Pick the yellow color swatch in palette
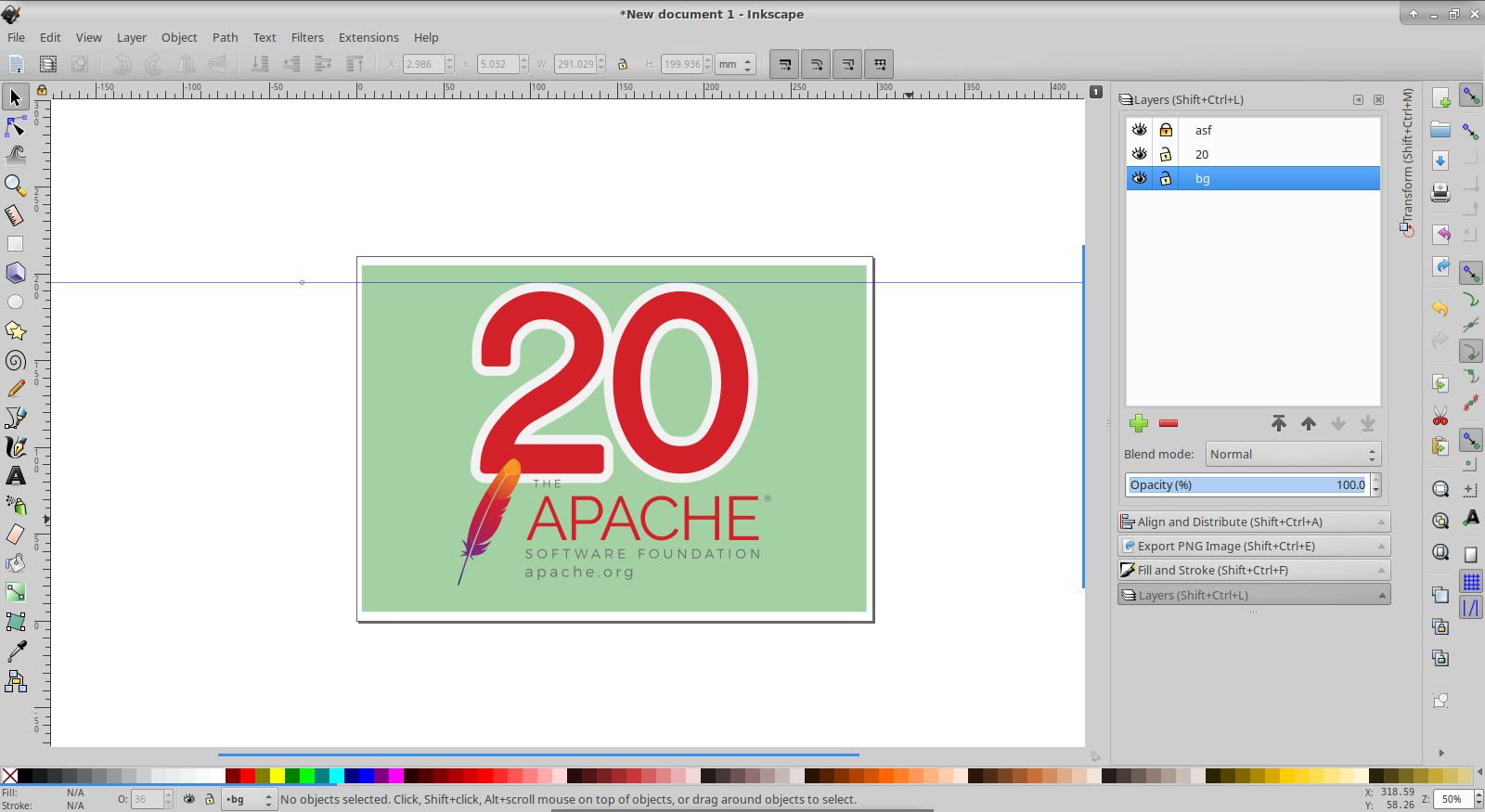Image resolution: width=1485 pixels, height=812 pixels. coord(278,776)
